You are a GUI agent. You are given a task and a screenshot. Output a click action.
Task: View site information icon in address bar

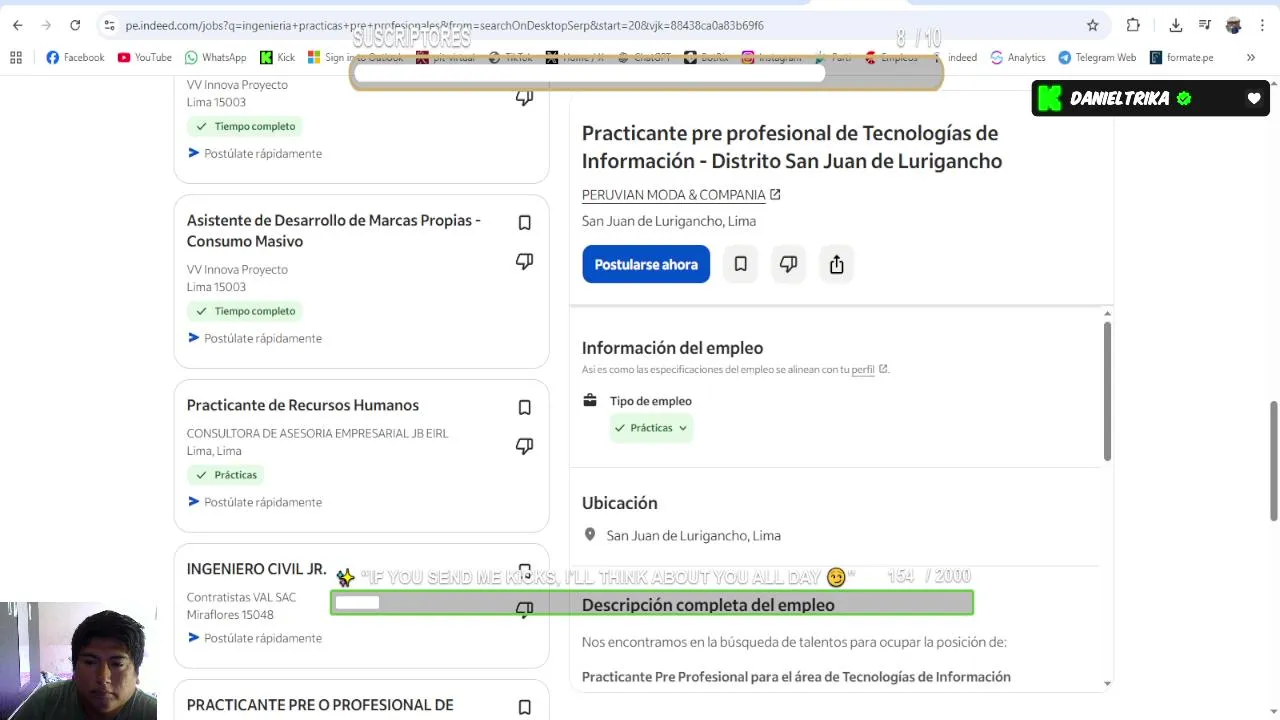110,25
